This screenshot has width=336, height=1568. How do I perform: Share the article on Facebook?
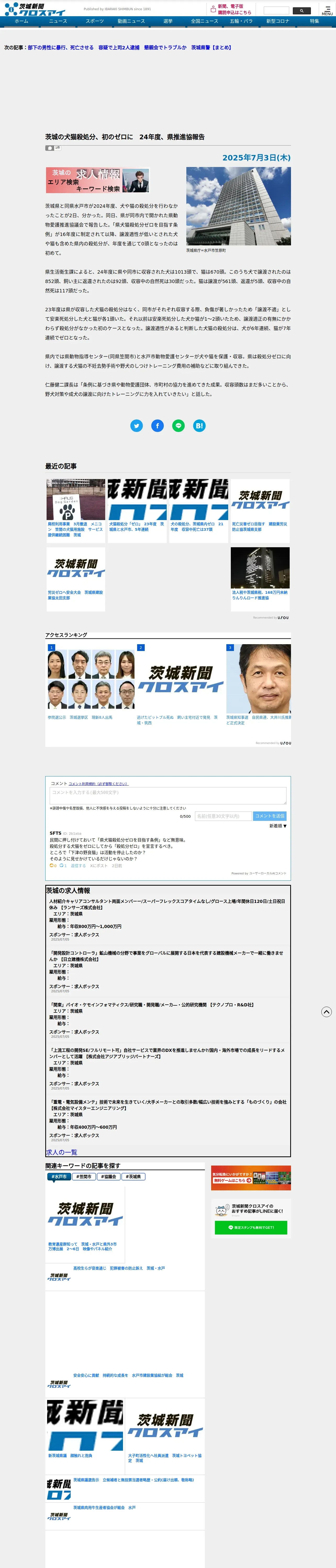tap(157, 426)
